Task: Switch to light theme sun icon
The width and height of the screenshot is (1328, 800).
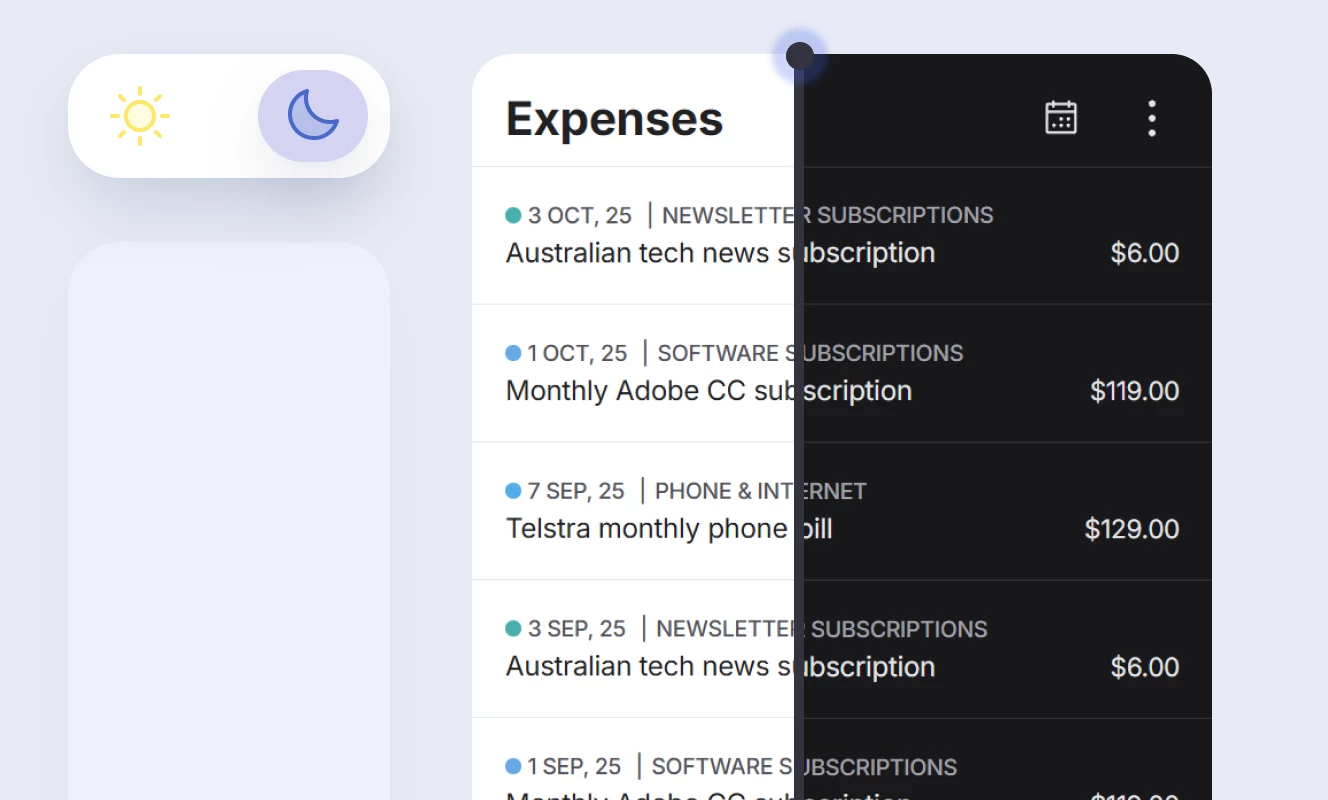Action: click(140, 116)
